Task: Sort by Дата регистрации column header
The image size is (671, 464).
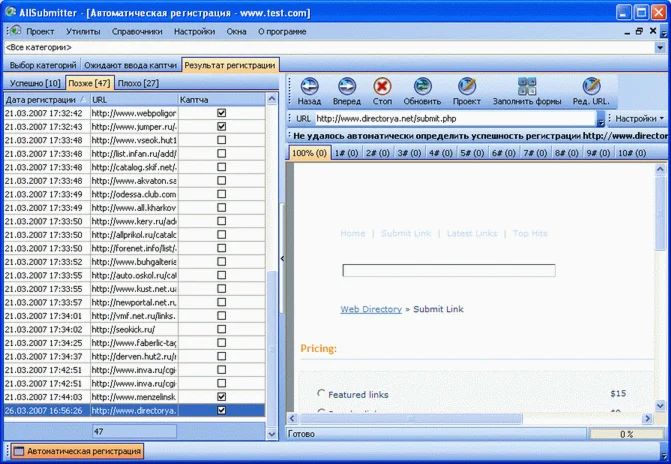Action: (x=46, y=100)
